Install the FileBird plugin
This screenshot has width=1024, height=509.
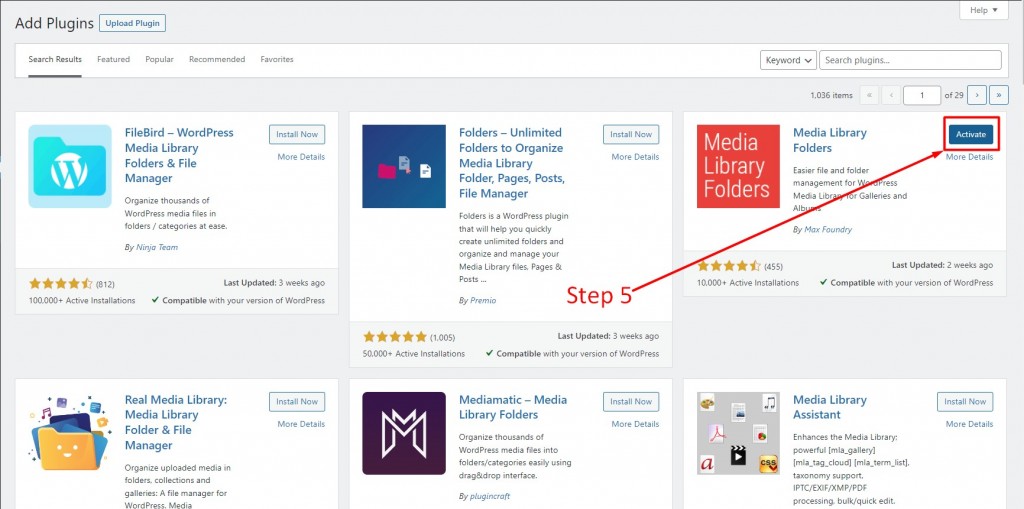[297, 135]
